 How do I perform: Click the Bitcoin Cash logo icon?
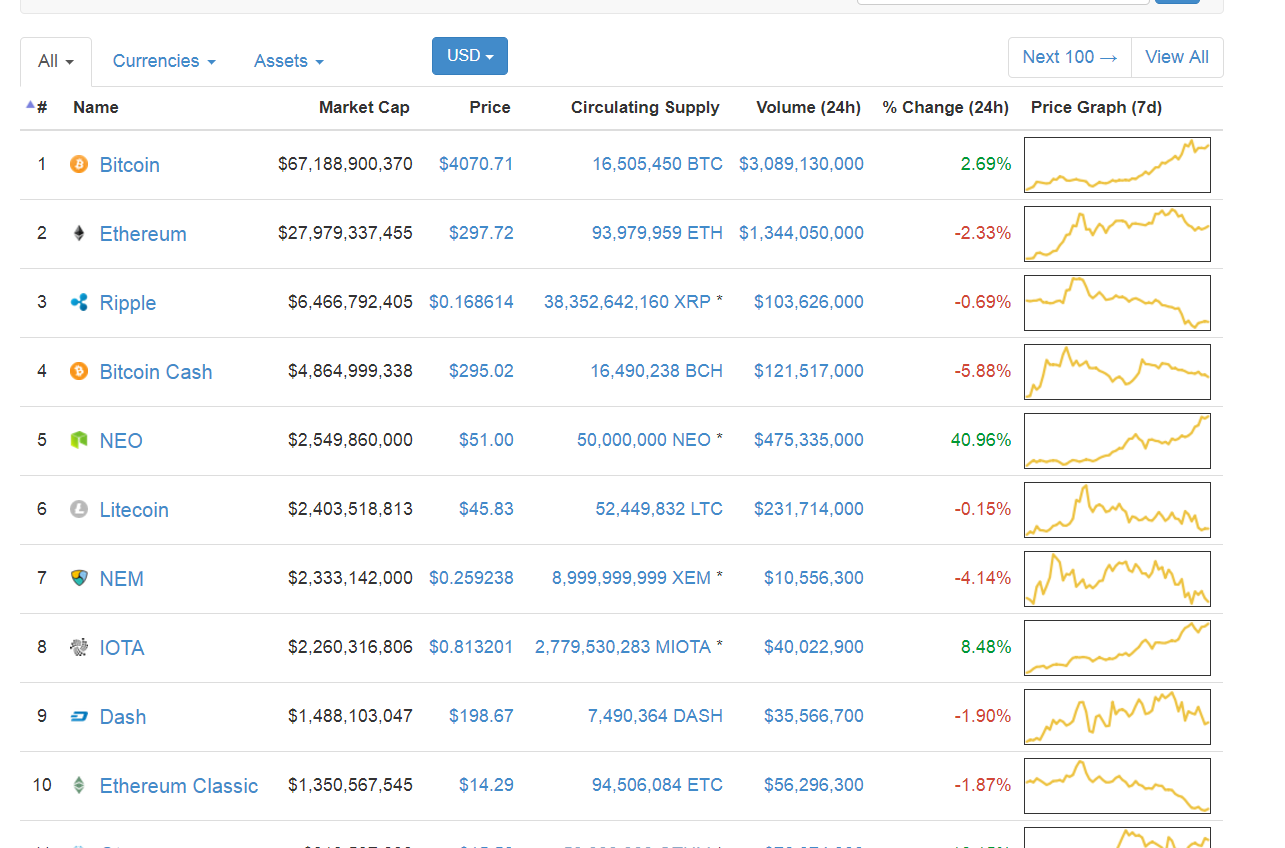coord(79,371)
